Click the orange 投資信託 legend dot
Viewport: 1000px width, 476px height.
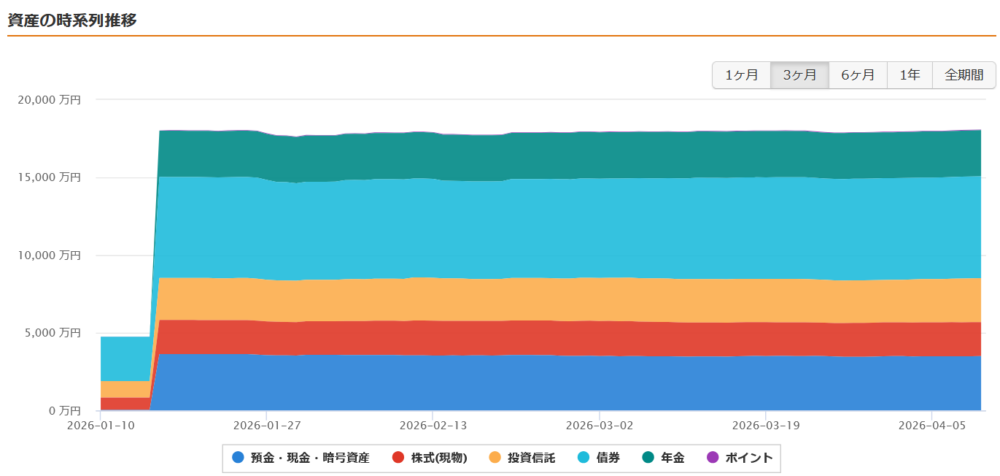point(495,457)
